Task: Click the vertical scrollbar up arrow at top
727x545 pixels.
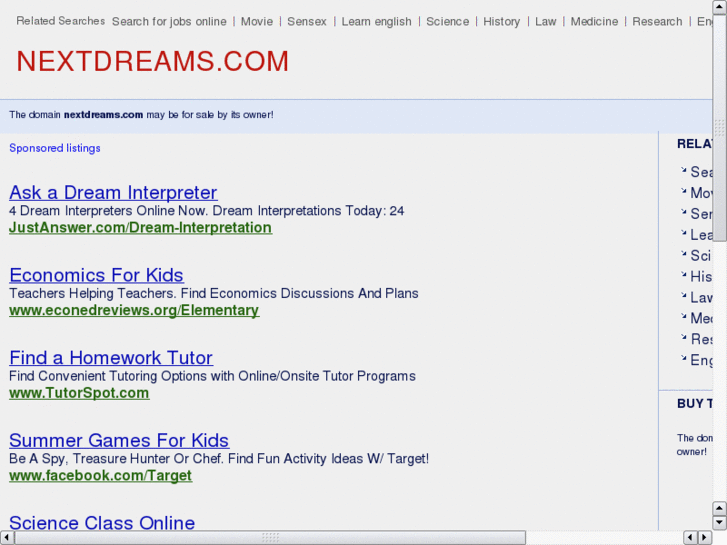Action: pos(719,7)
